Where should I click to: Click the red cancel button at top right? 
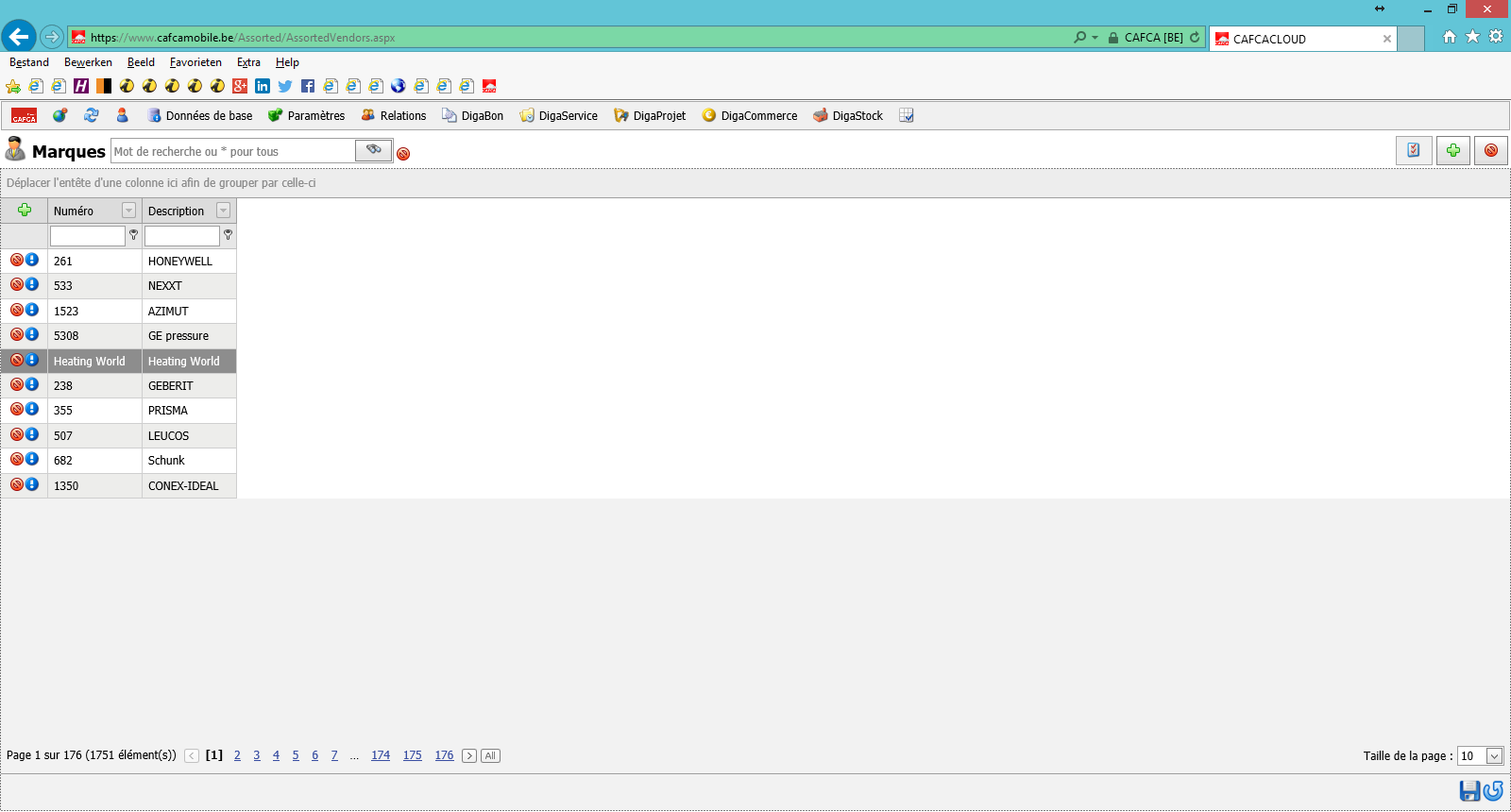[1491, 150]
